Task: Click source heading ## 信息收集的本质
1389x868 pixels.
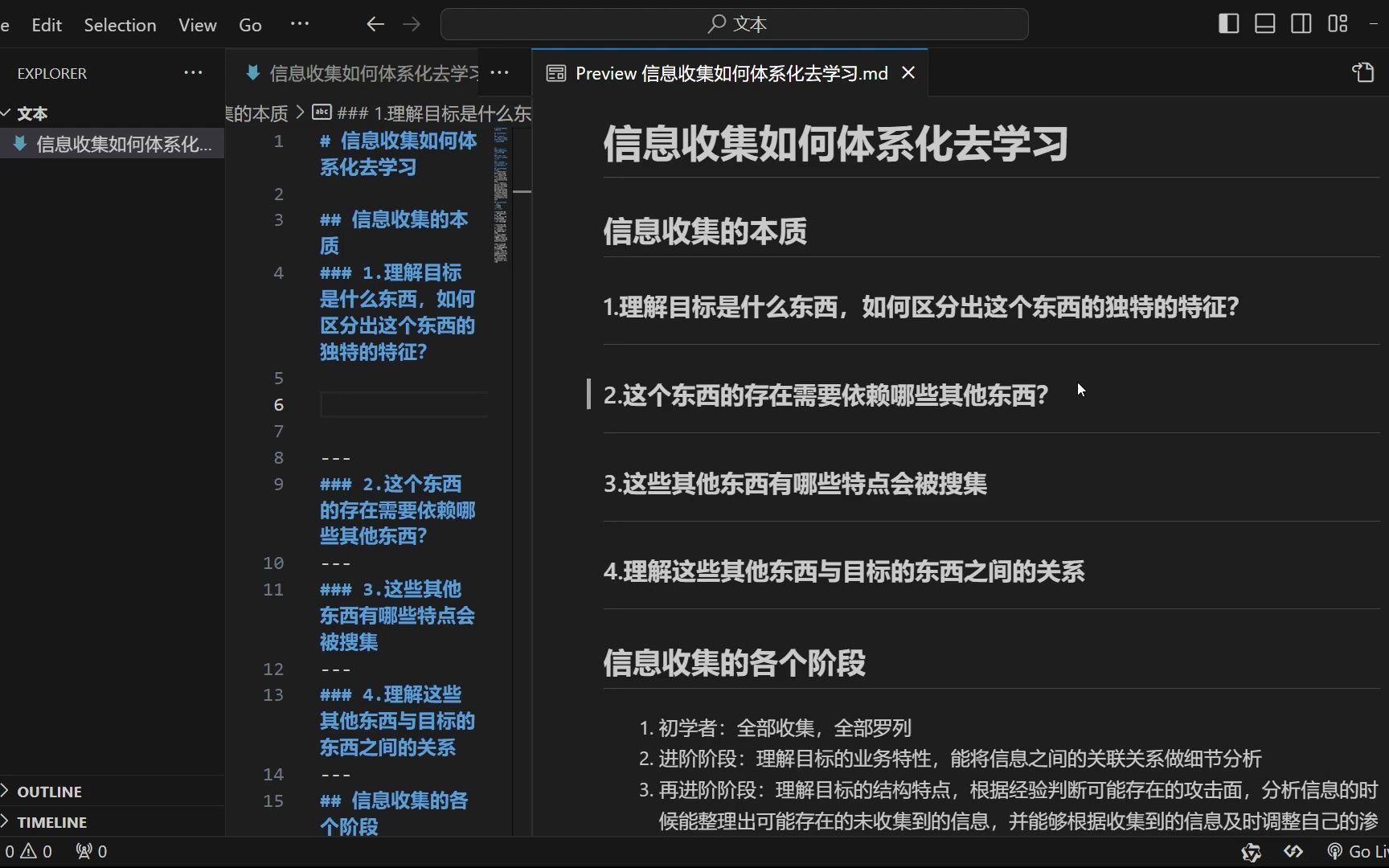Action: (394, 232)
